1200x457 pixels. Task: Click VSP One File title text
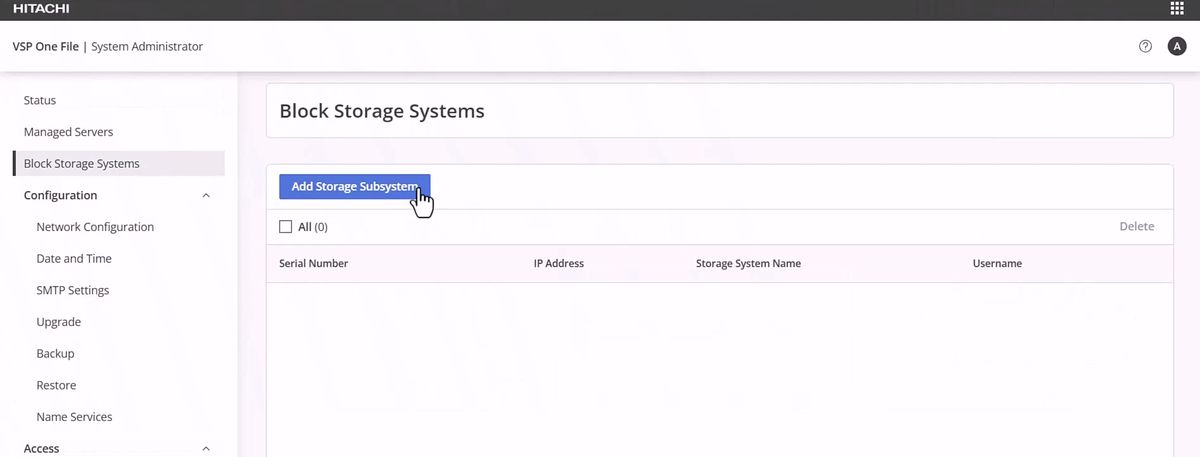46,47
